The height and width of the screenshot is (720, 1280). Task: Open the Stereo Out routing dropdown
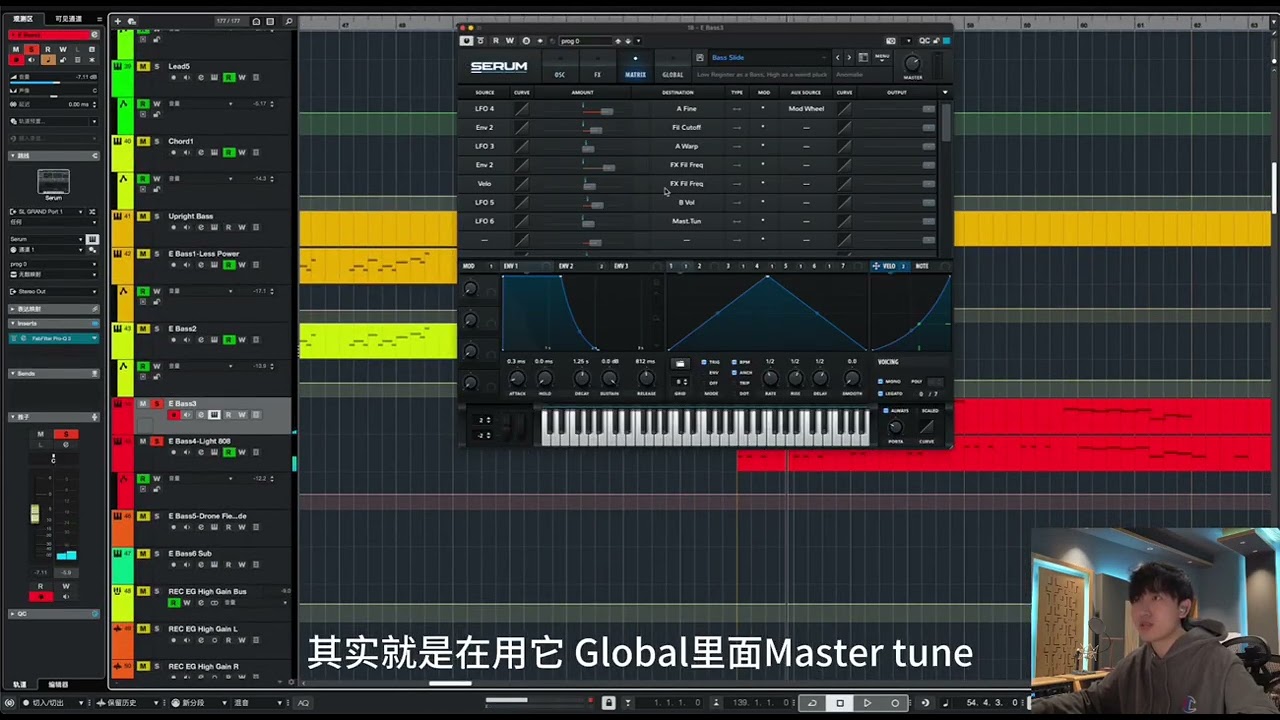coord(53,292)
